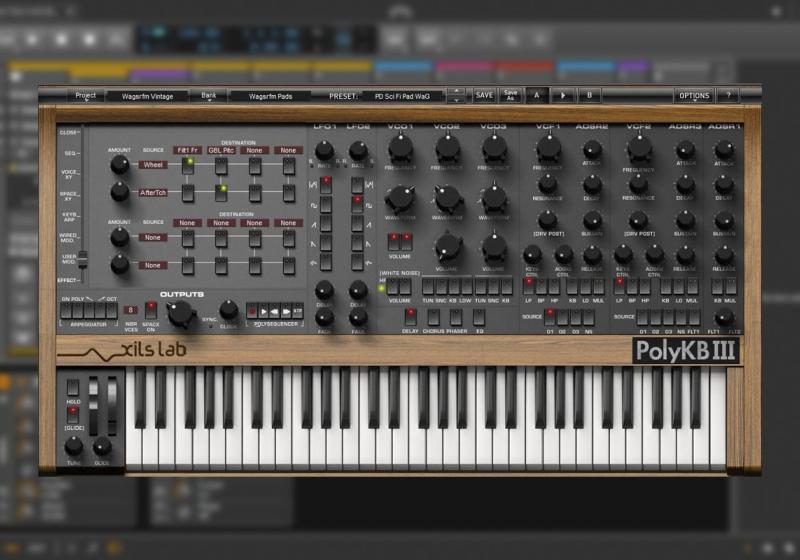This screenshot has width=800, height=560.
Task: Toggle the Space On switch
Action: [151, 310]
